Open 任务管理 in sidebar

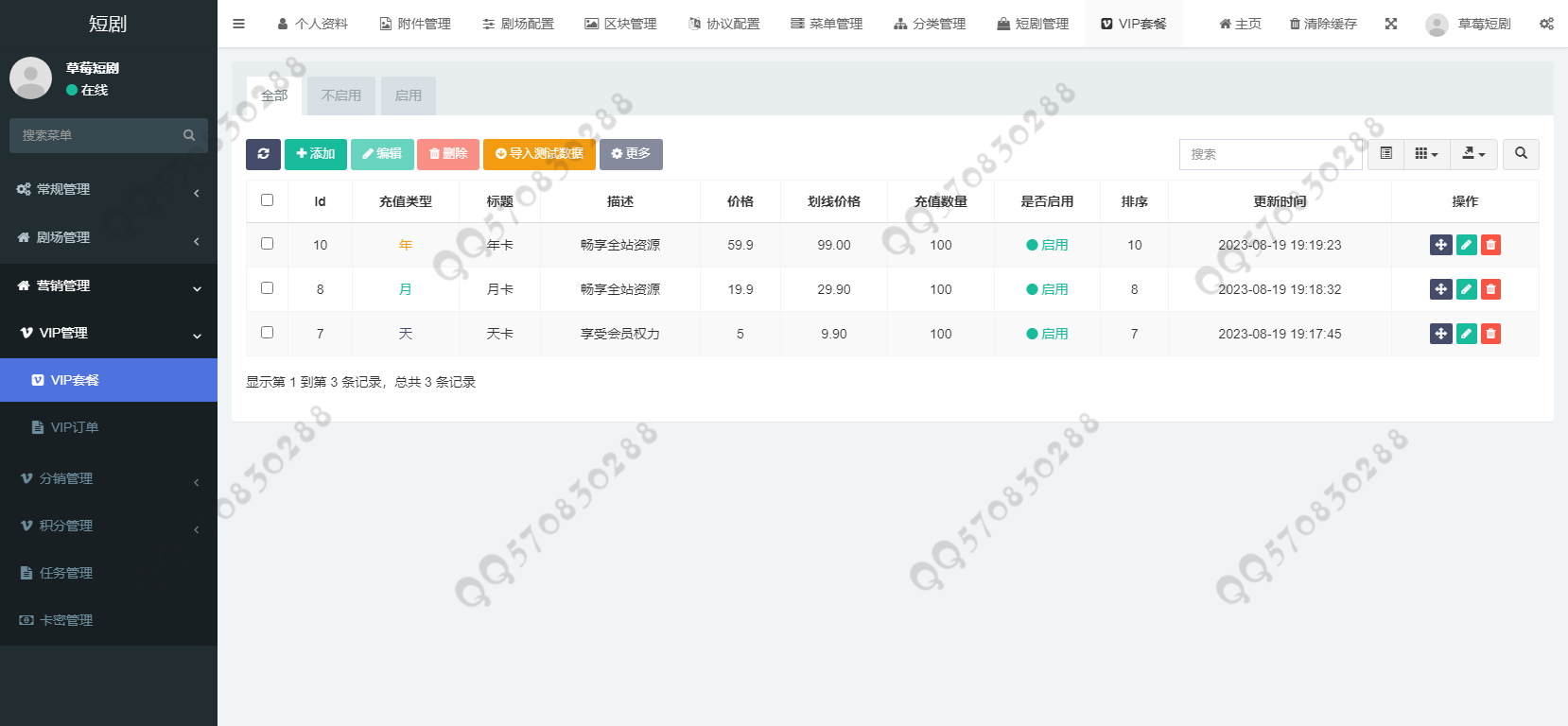[x=109, y=573]
